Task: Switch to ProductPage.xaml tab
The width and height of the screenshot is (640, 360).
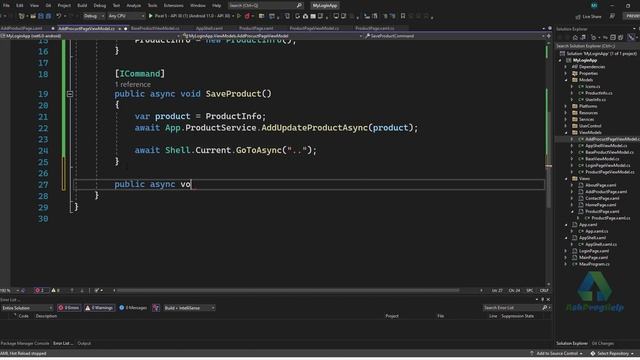Action: [x=256, y=29]
